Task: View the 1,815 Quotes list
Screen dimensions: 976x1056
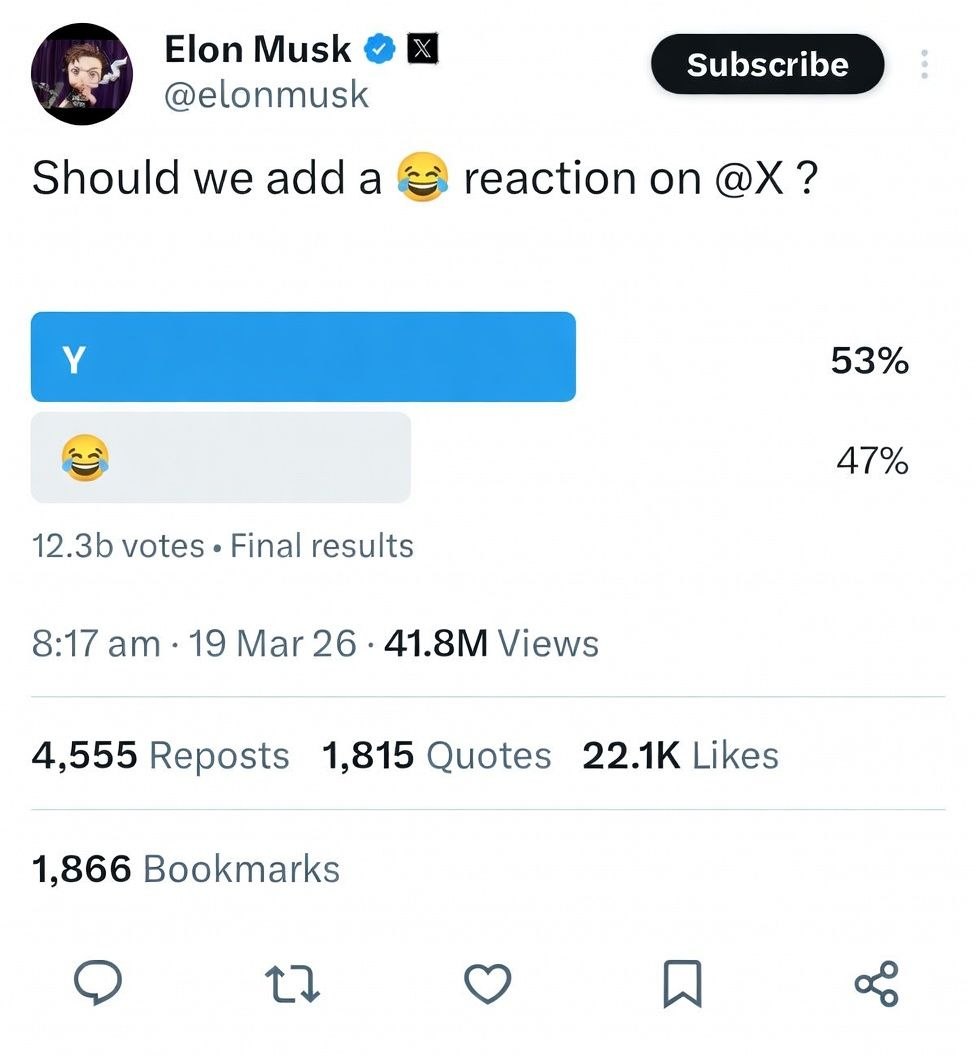Action: 436,755
